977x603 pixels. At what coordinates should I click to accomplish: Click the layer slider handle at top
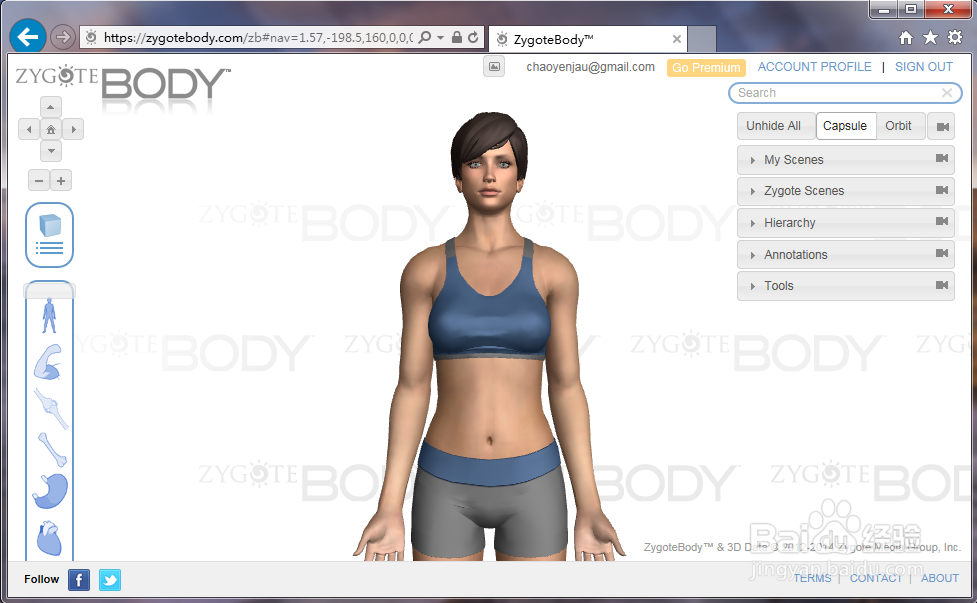(x=49, y=290)
